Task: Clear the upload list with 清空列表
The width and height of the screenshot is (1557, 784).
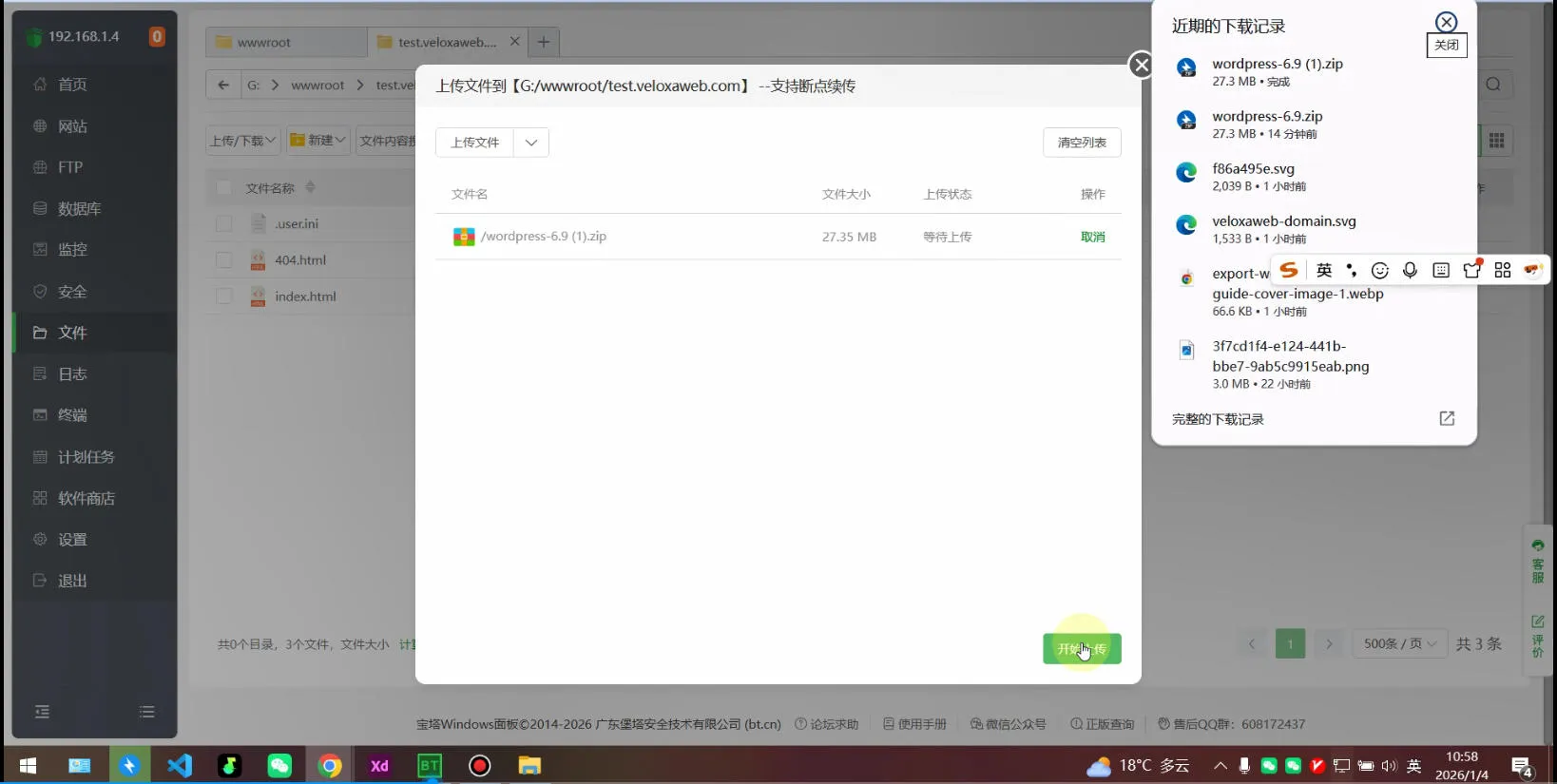Action: [1082, 143]
